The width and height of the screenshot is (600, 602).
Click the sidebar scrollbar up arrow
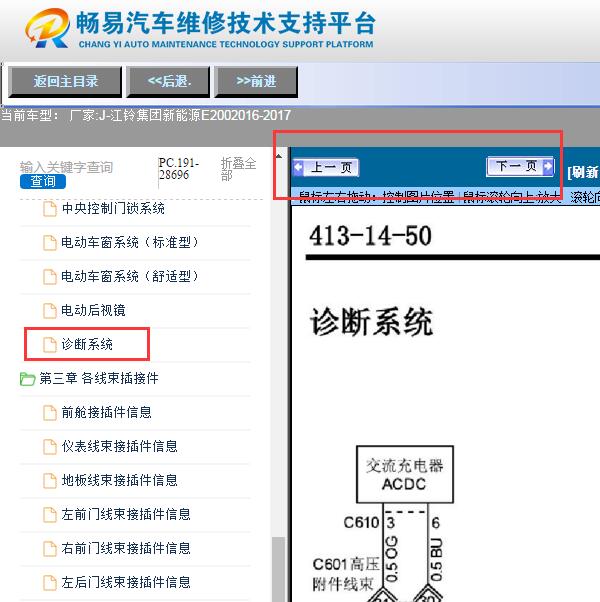[x=279, y=156]
